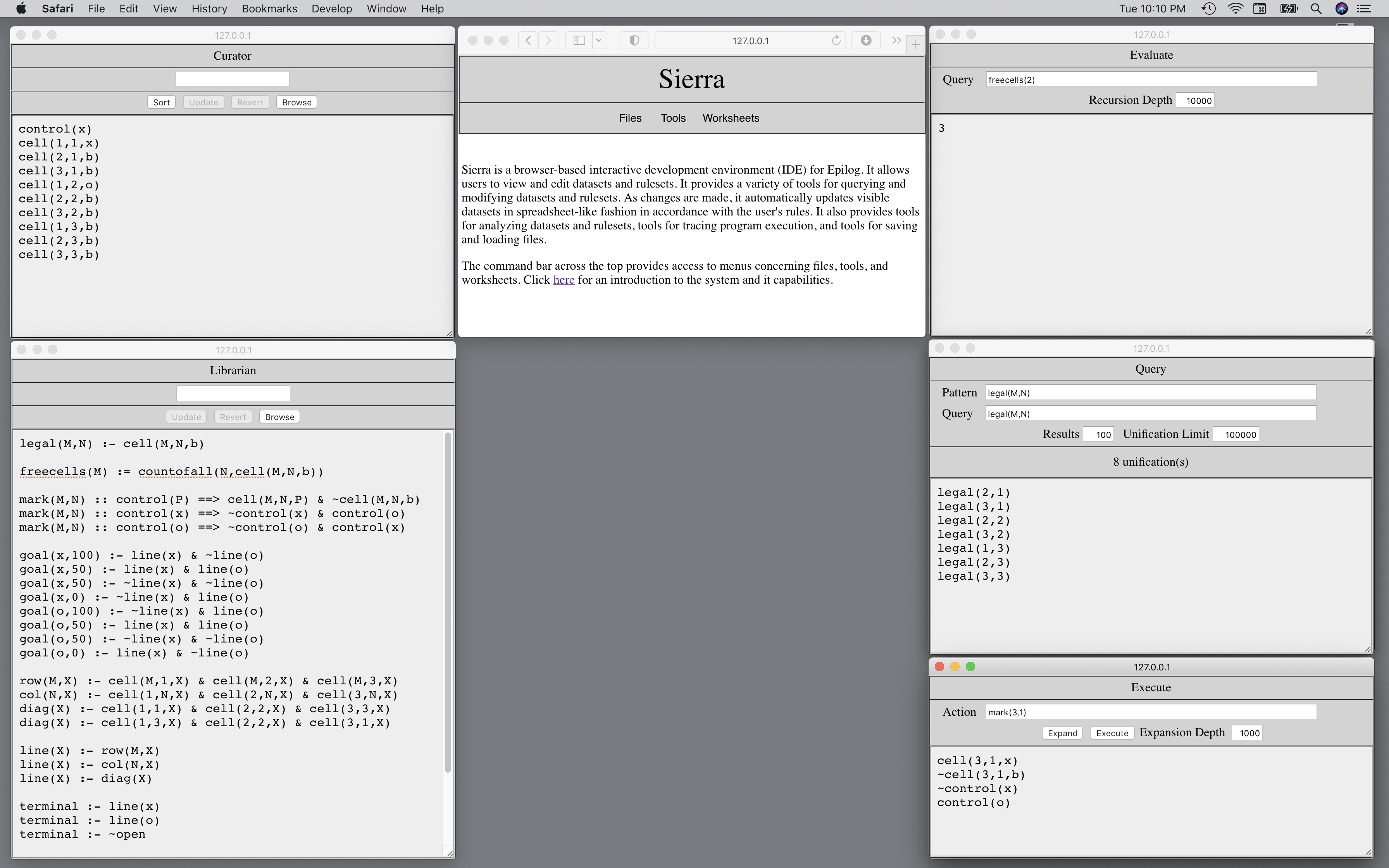
Task: Open a new tab with plus icon
Action: coord(915,44)
